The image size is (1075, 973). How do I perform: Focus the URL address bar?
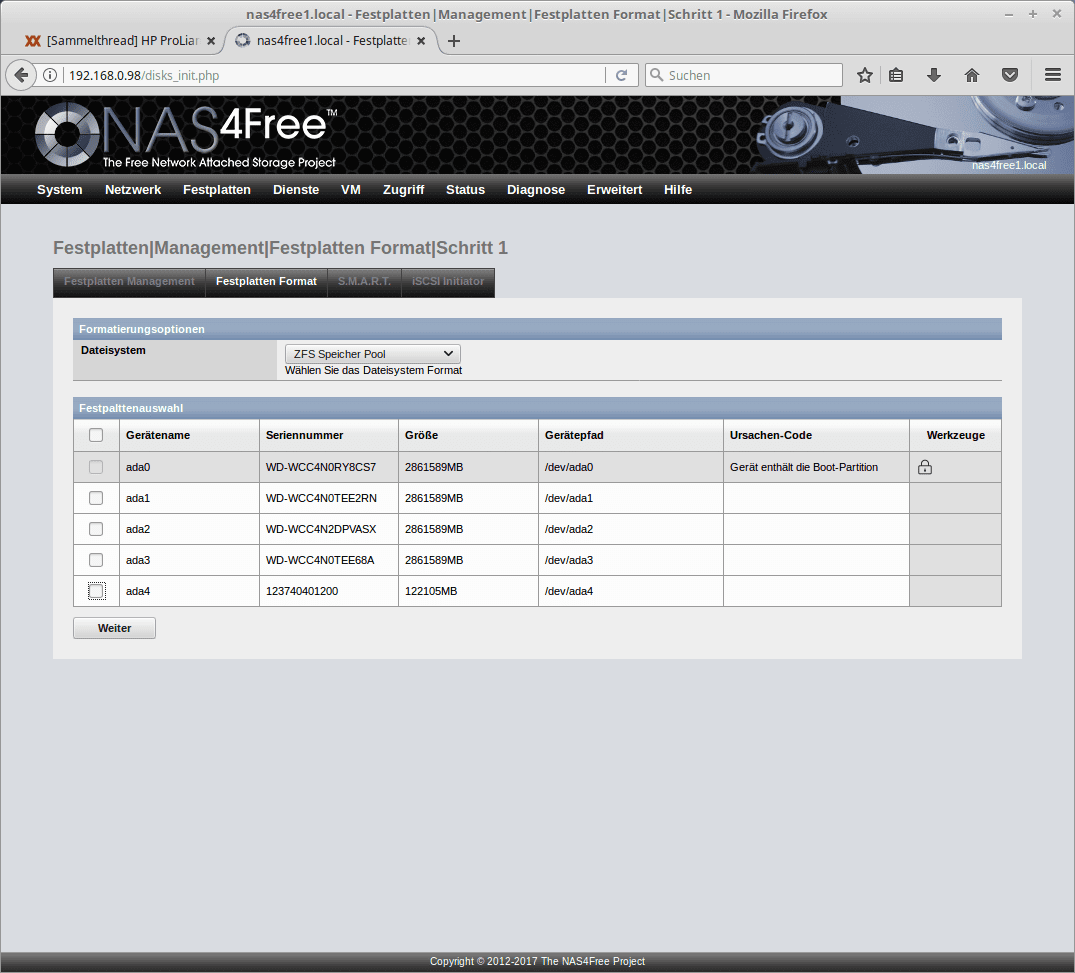pos(335,75)
